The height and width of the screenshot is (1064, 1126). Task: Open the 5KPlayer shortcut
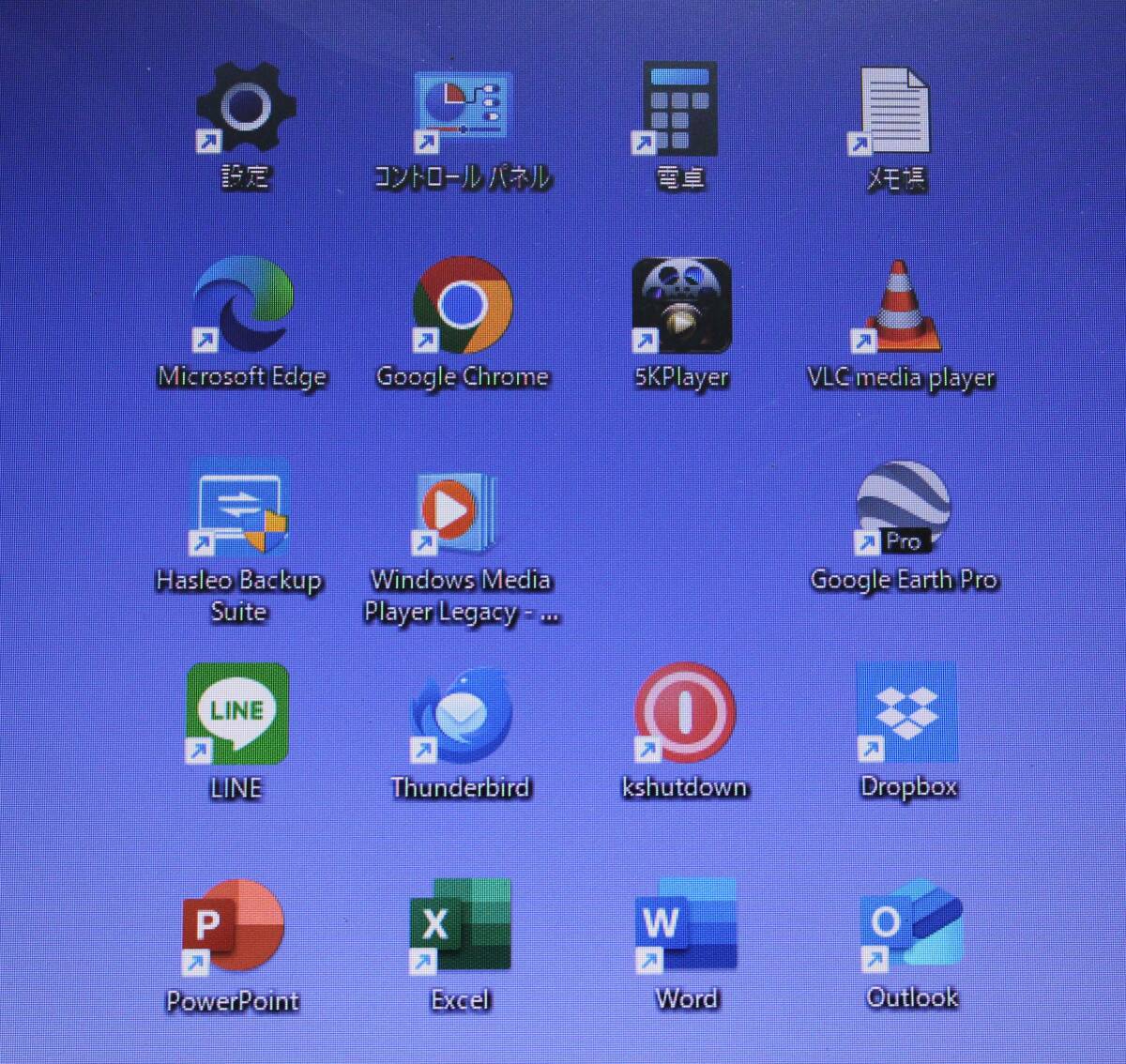click(682, 306)
